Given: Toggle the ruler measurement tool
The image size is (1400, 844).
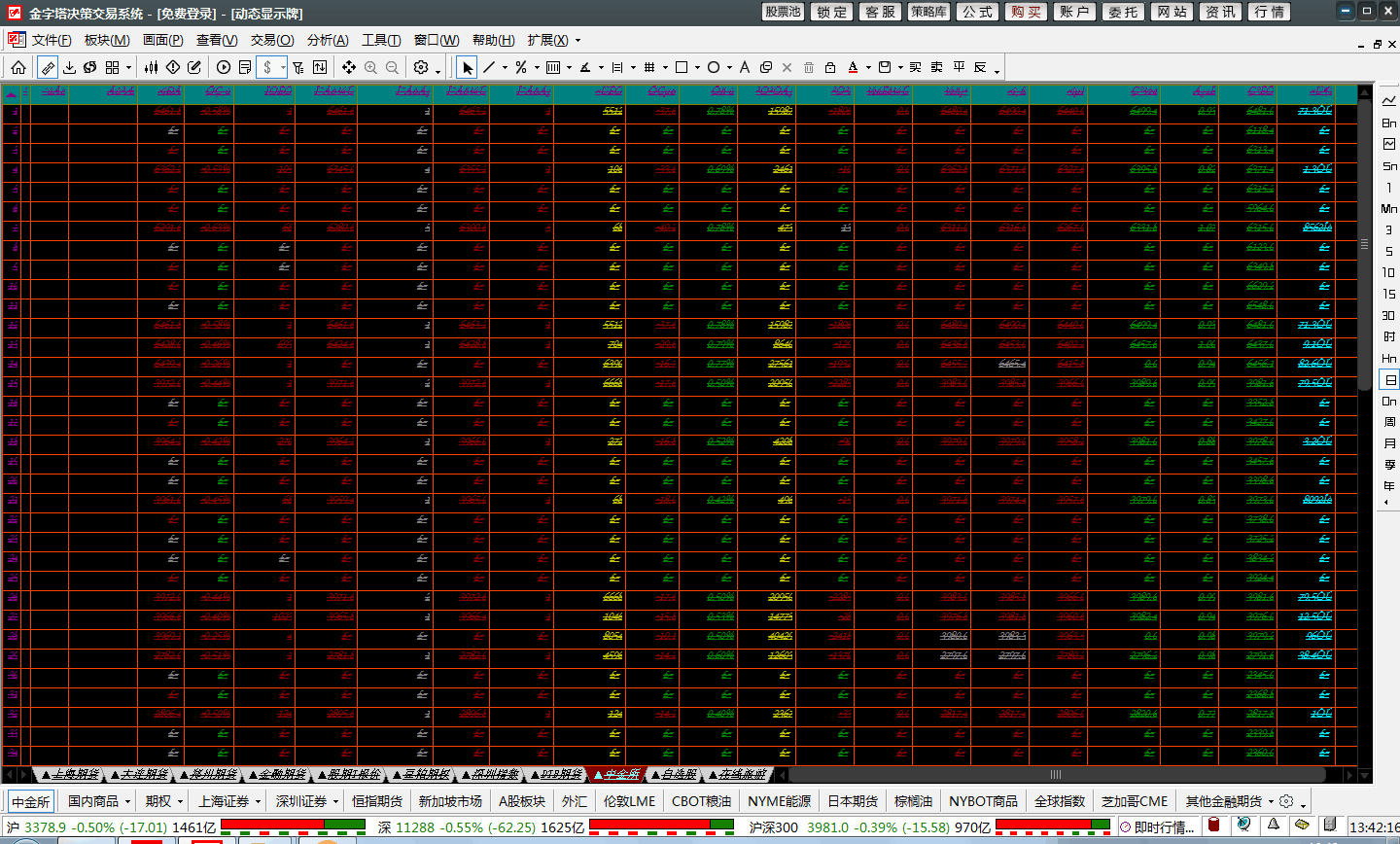Looking at the screenshot, I should (48, 67).
